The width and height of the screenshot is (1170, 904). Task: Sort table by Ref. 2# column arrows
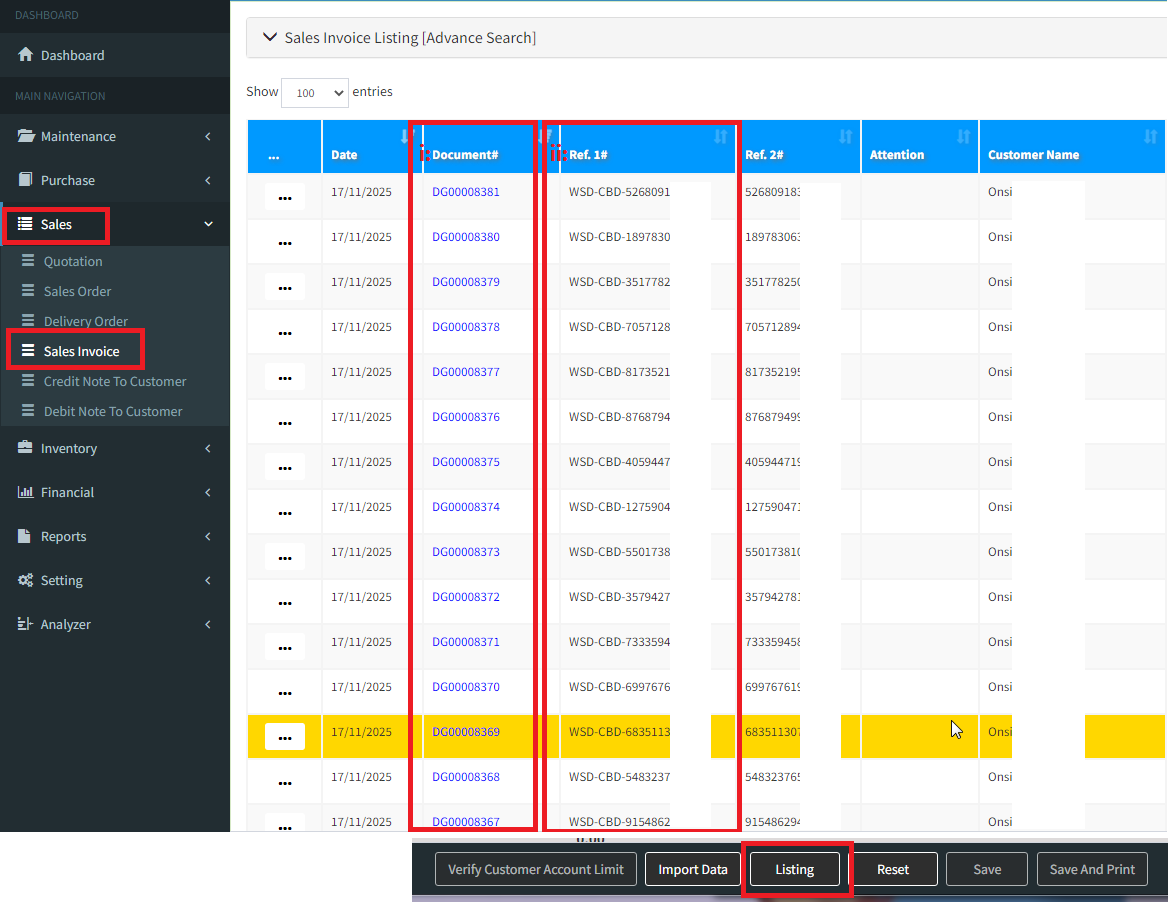pyautogui.click(x=845, y=137)
